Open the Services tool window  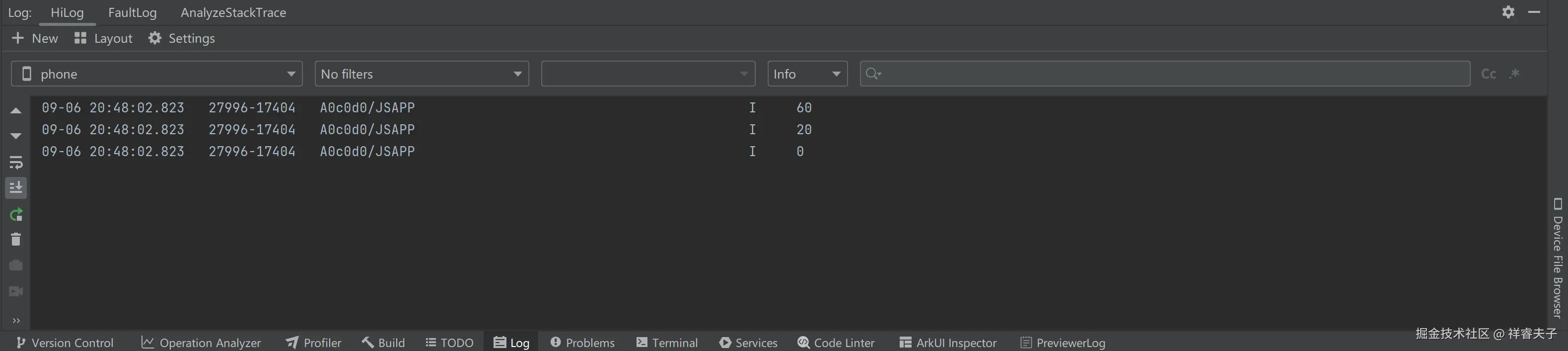click(748, 343)
